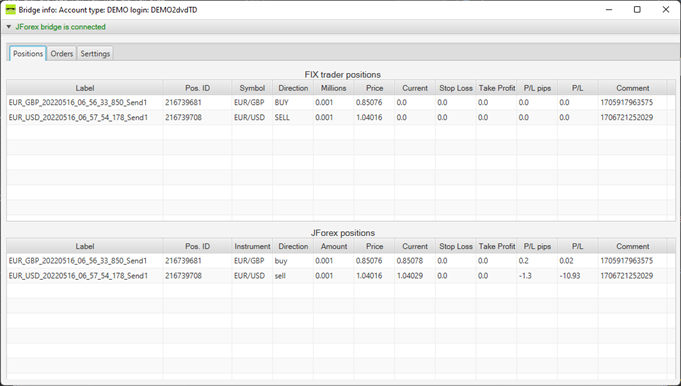Sort FIX trader positions by Price header
681x386 pixels.
[374, 88]
